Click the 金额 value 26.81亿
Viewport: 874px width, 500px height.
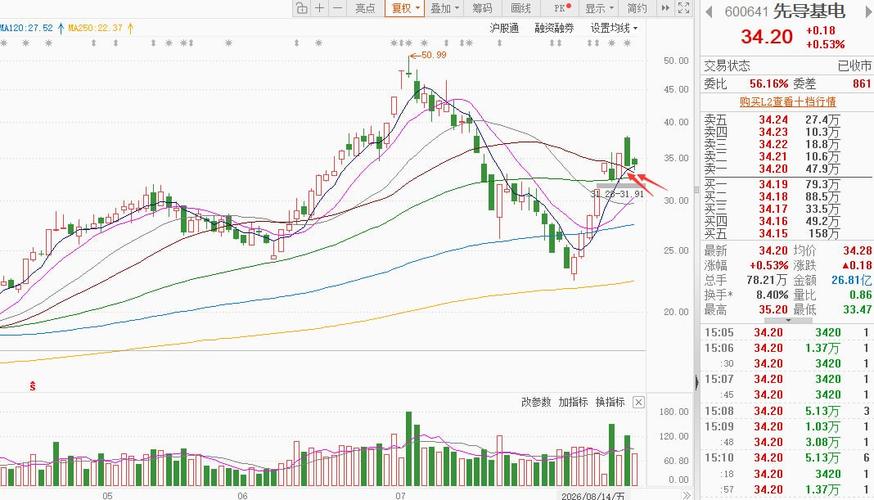(851, 280)
